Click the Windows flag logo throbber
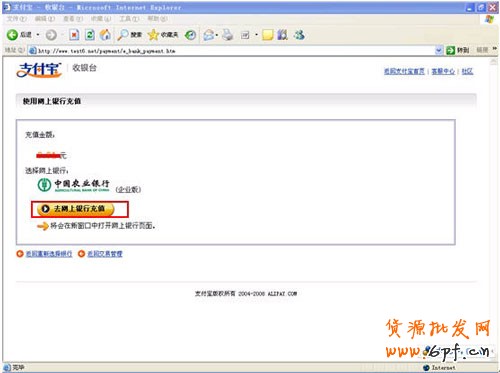 (x=489, y=19)
